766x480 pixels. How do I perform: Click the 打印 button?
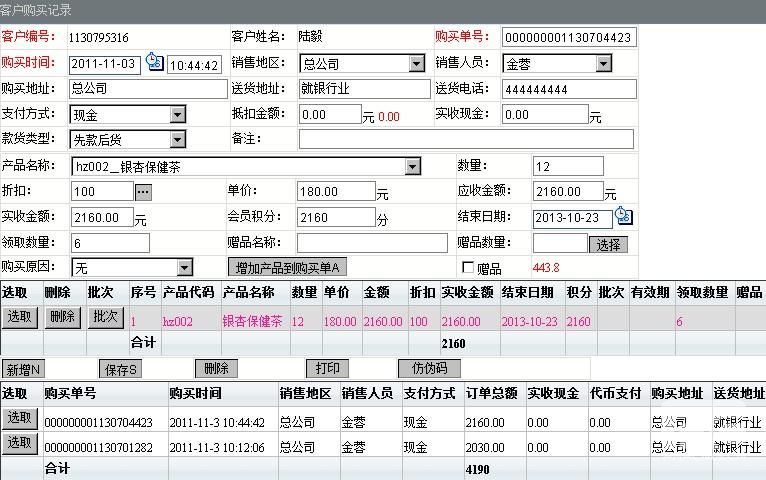click(327, 369)
